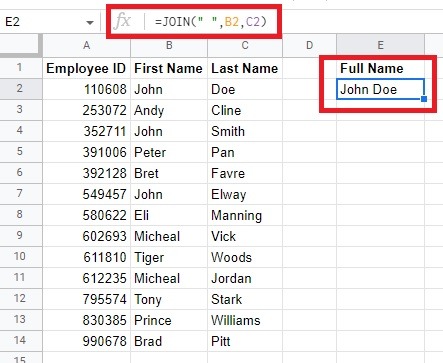Select row 11 header
Image resolution: width=443 pixels, height=363 pixels.
coord(21,278)
